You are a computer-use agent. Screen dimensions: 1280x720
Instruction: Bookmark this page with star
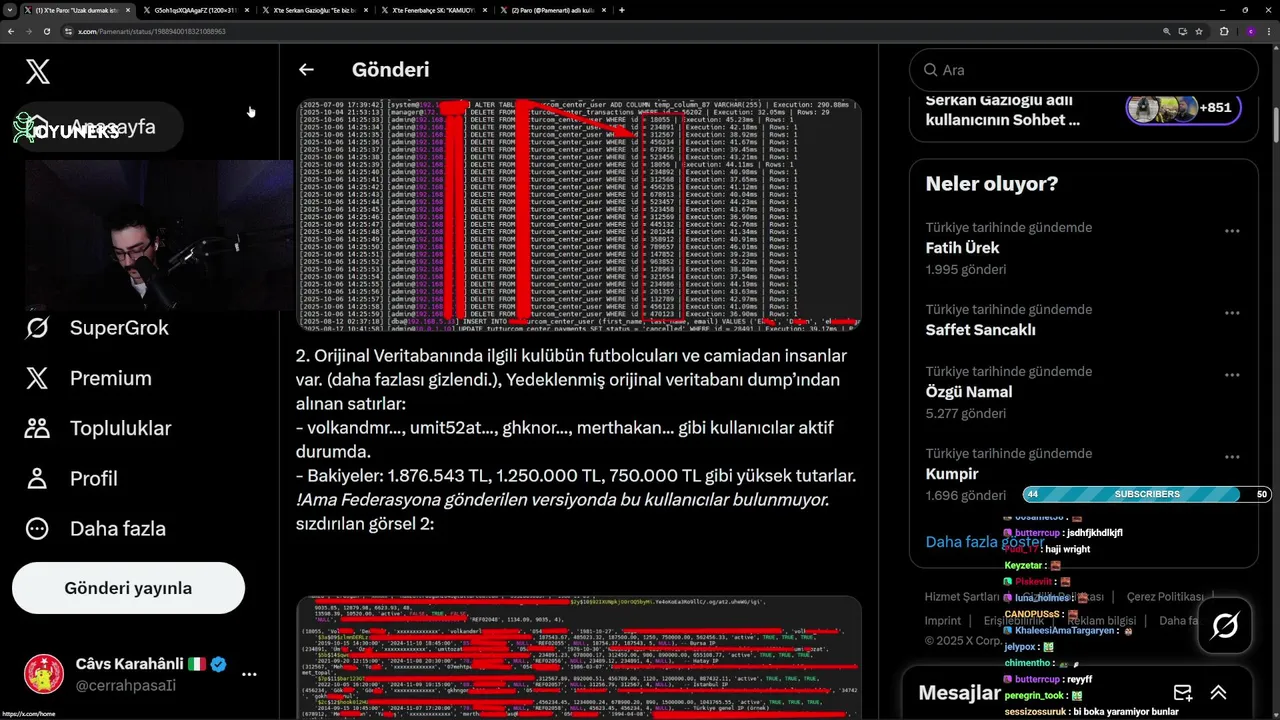1198,31
